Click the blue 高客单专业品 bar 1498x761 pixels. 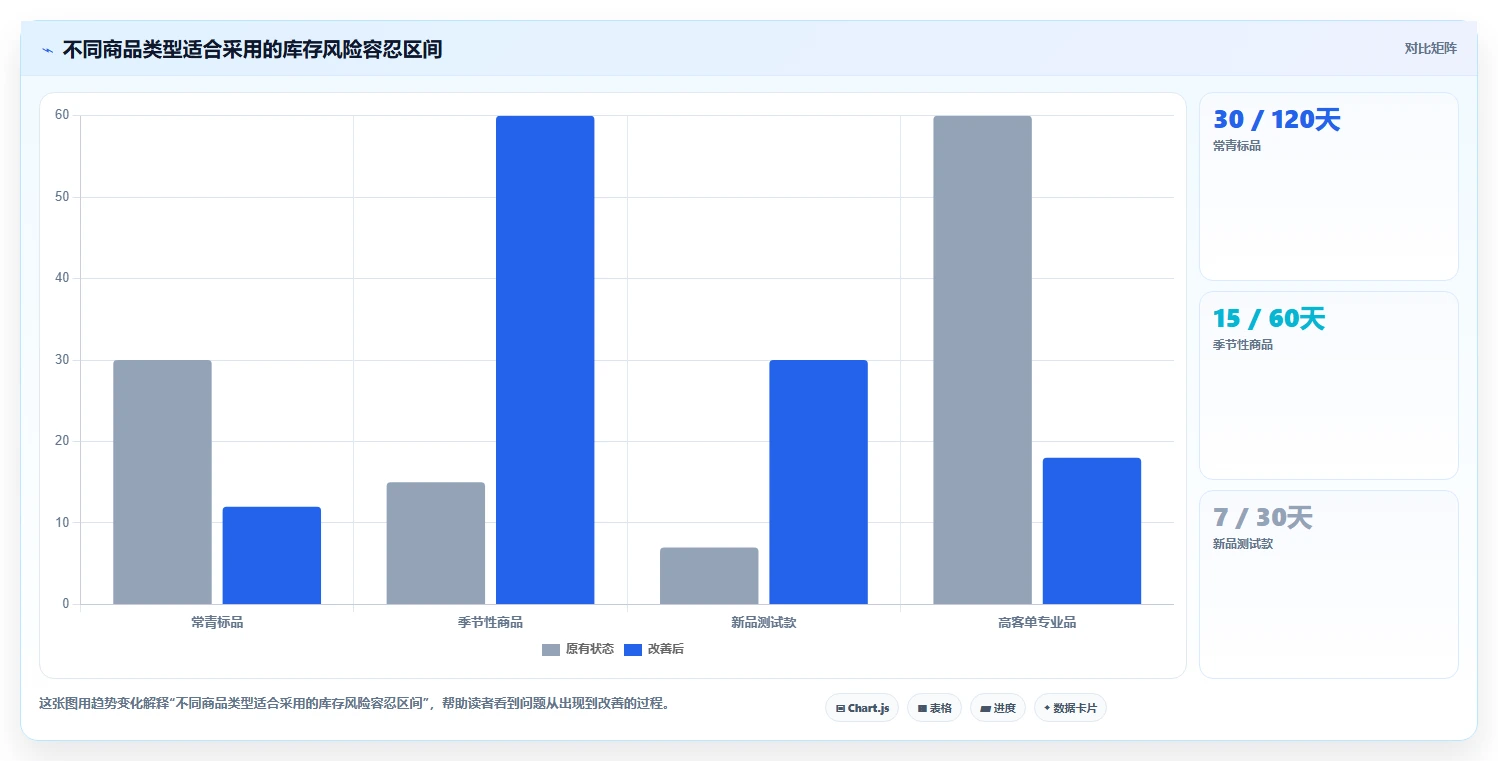click(x=1092, y=531)
